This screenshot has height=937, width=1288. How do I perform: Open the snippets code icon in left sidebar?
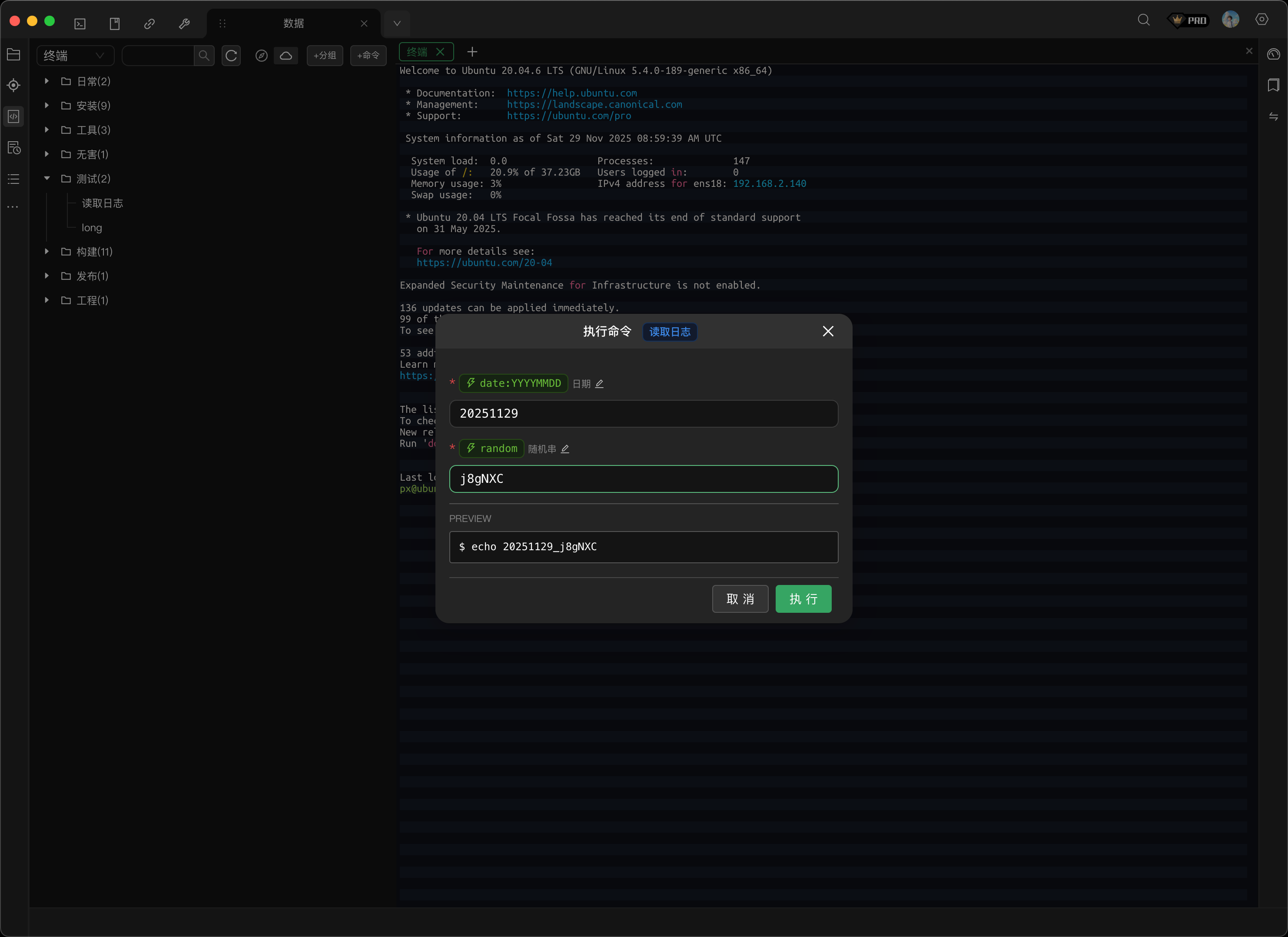[x=13, y=116]
